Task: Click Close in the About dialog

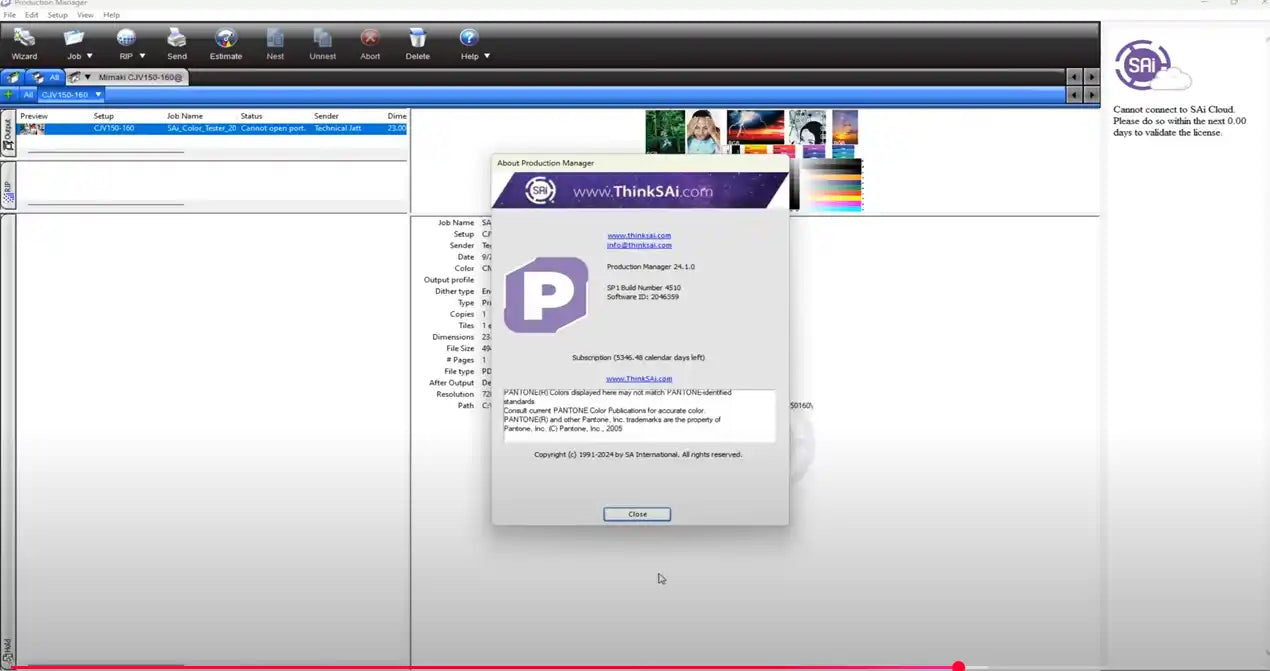Action: click(x=637, y=514)
